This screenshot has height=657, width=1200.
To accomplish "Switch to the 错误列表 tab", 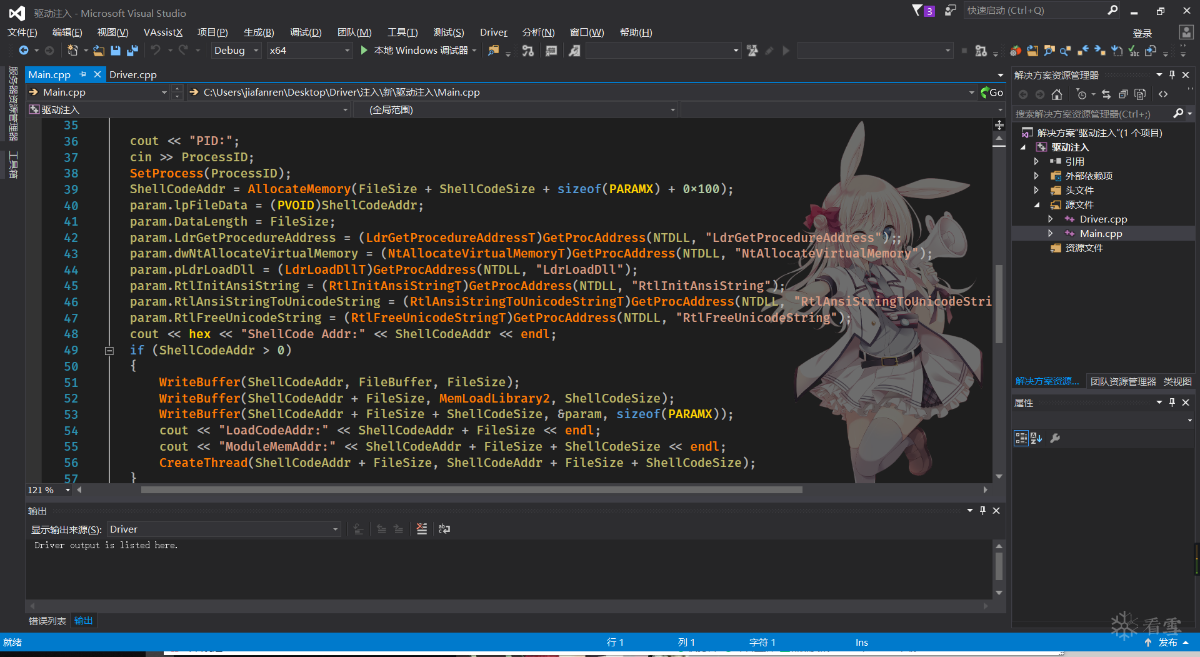I will pos(47,621).
